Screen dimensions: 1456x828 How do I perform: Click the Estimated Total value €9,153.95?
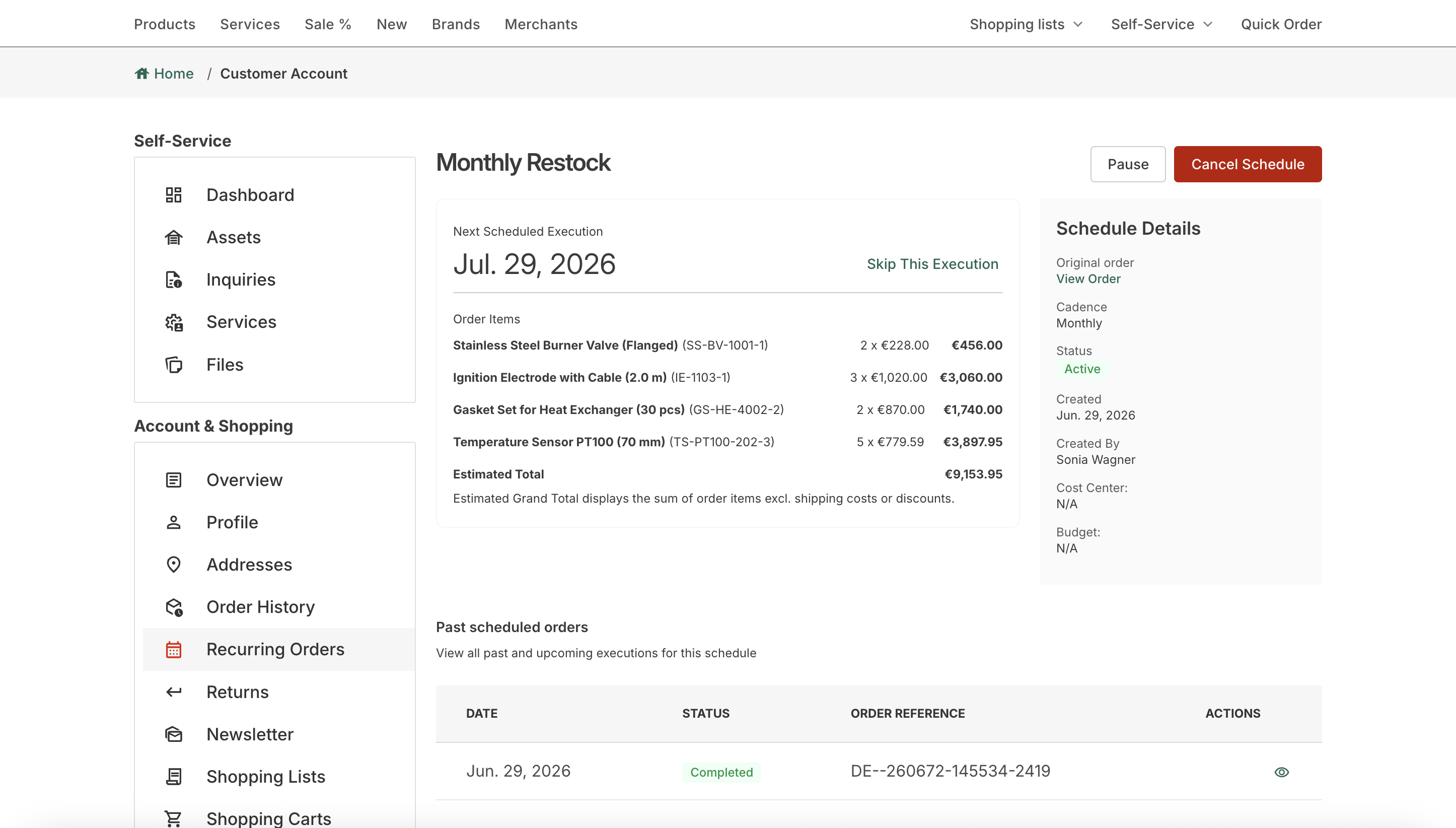pos(973,474)
